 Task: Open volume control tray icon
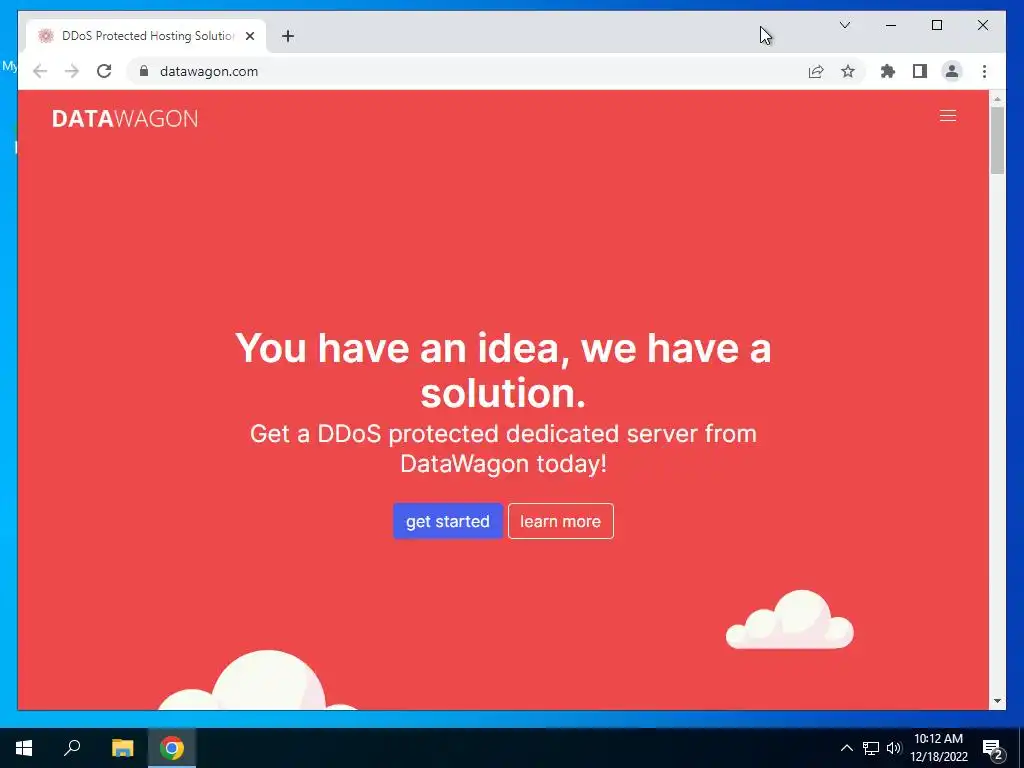pos(894,748)
